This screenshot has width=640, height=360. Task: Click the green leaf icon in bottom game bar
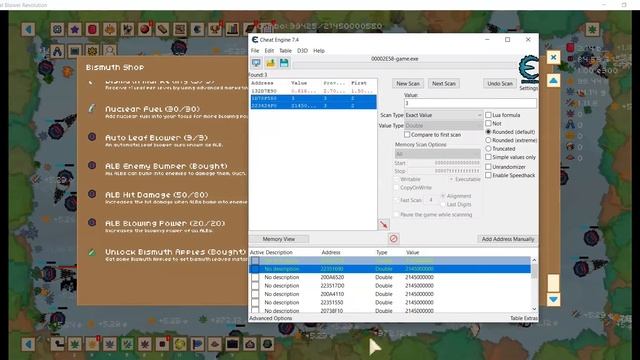click(x=75, y=344)
